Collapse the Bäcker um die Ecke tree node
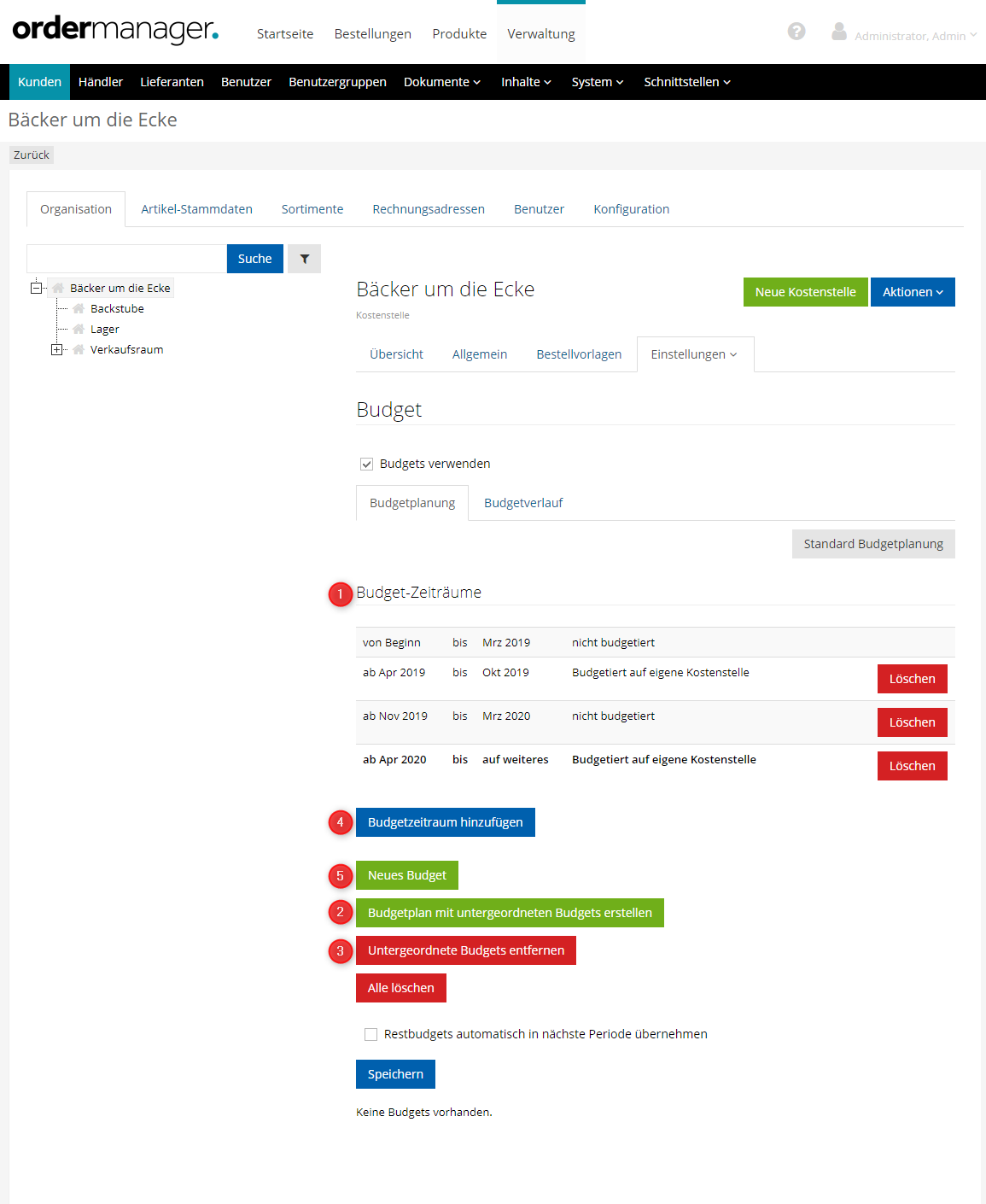This screenshot has width=986, height=1204. (36, 289)
